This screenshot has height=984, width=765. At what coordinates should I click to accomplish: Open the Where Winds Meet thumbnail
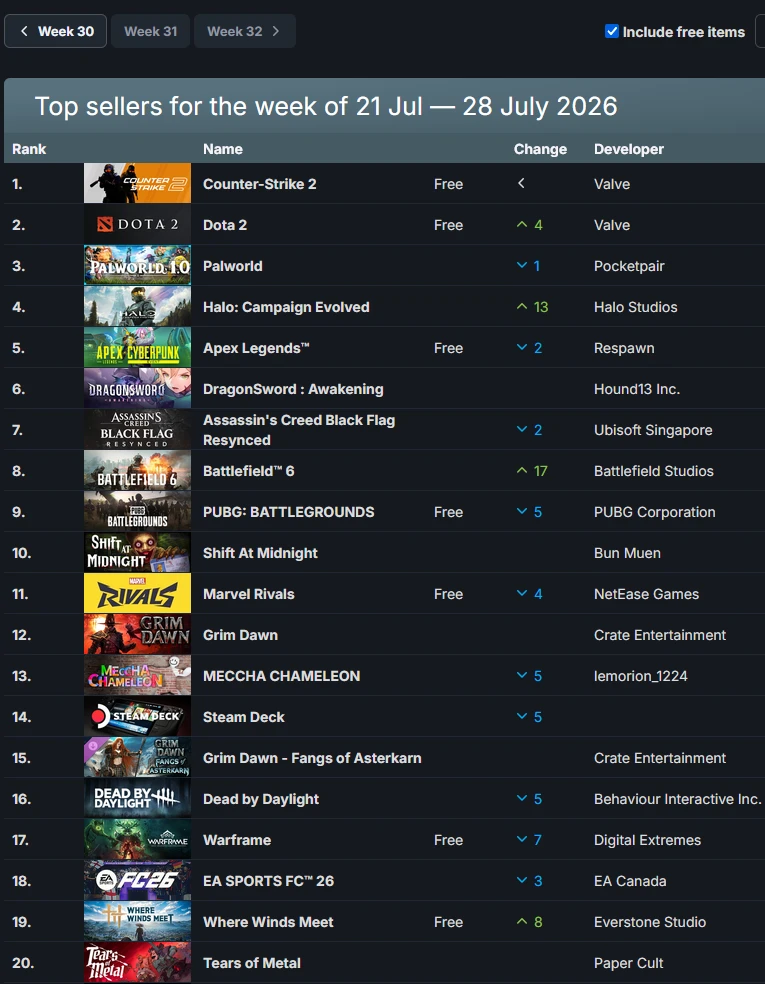pyautogui.click(x=137, y=921)
